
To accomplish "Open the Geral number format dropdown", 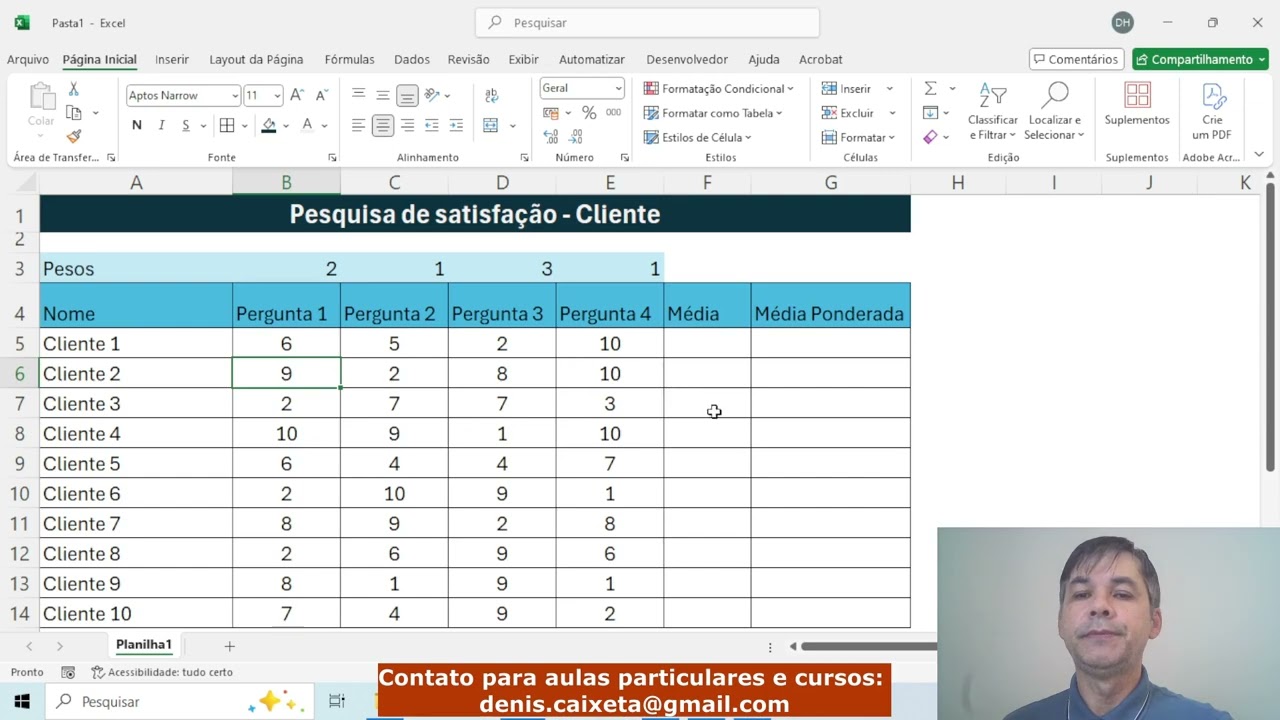I will pyautogui.click(x=618, y=88).
